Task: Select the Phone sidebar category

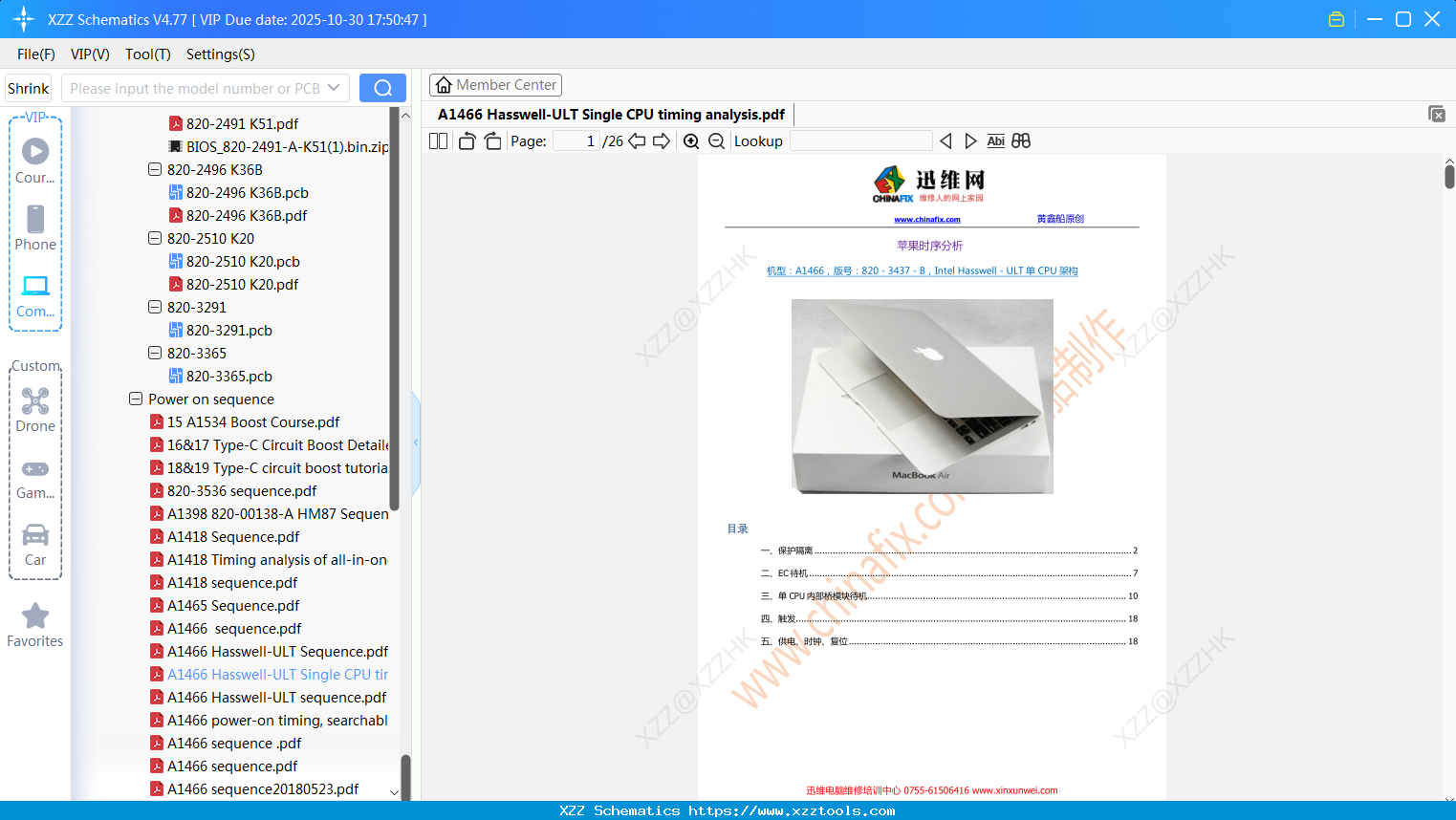Action: (35, 227)
